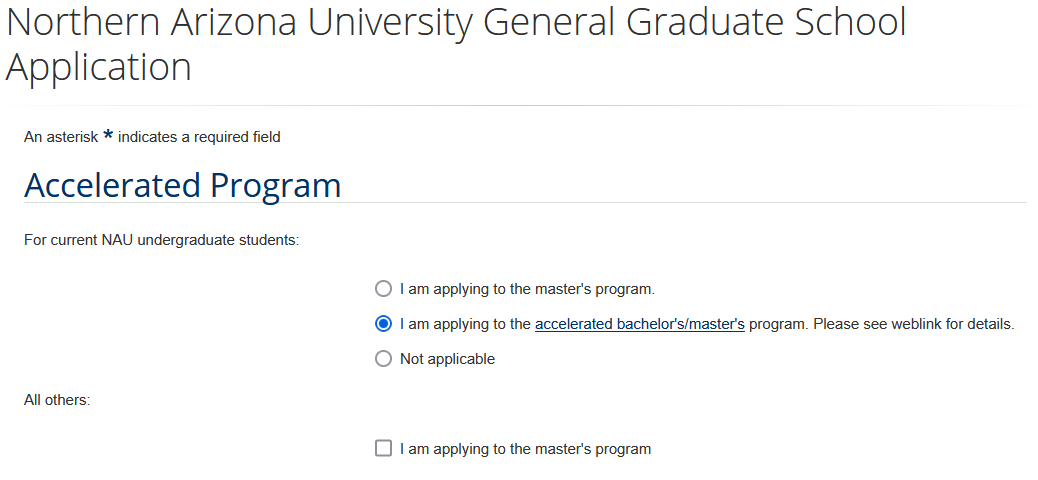The width and height of the screenshot is (1038, 480).
Task: Select the accelerated bachelor's/master's radio button
Action: click(x=383, y=324)
